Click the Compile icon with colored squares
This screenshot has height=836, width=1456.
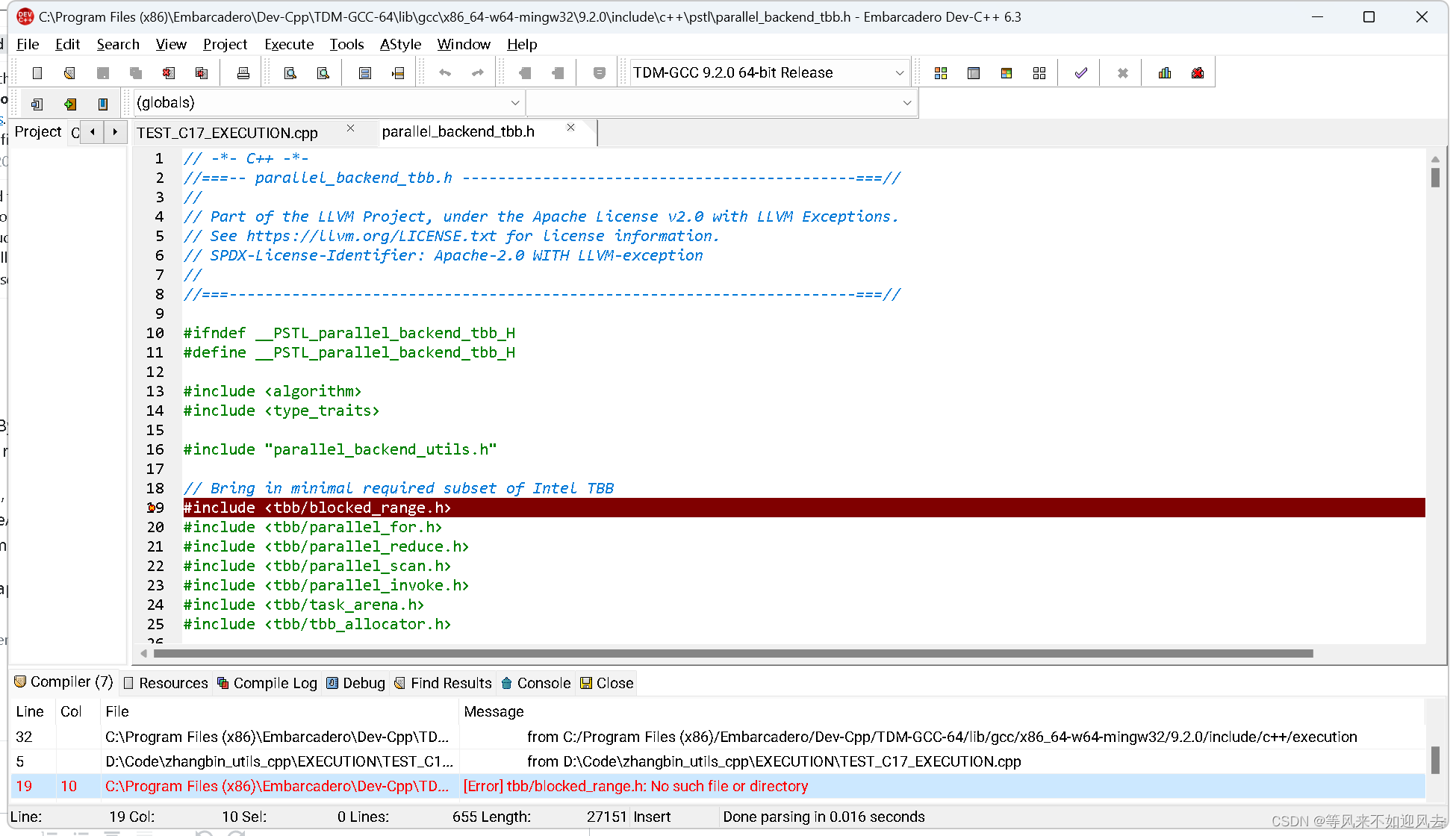click(941, 73)
